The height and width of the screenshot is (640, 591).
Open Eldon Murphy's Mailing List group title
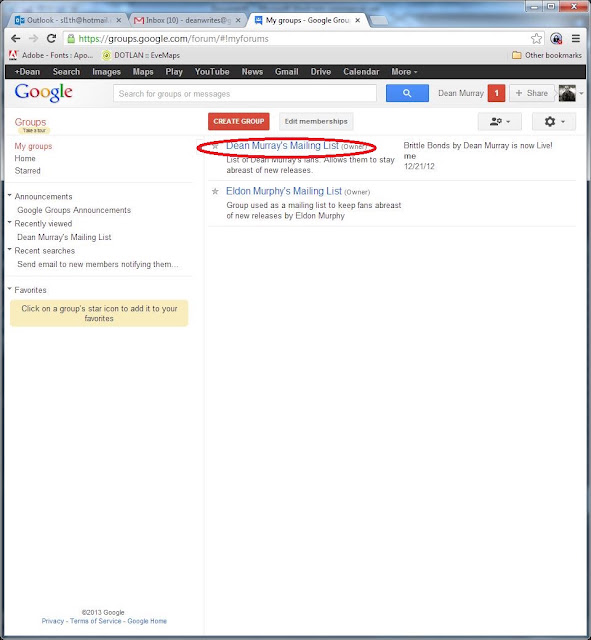[x=284, y=191]
